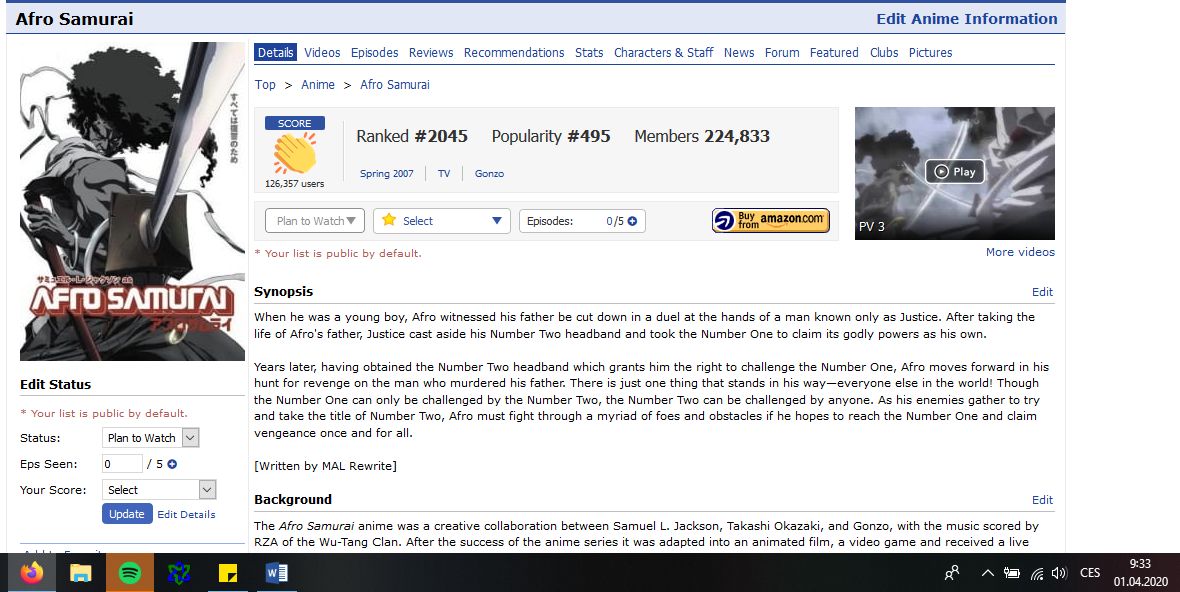This screenshot has width=1180, height=592.
Task: Click the Update button
Action: 126,514
